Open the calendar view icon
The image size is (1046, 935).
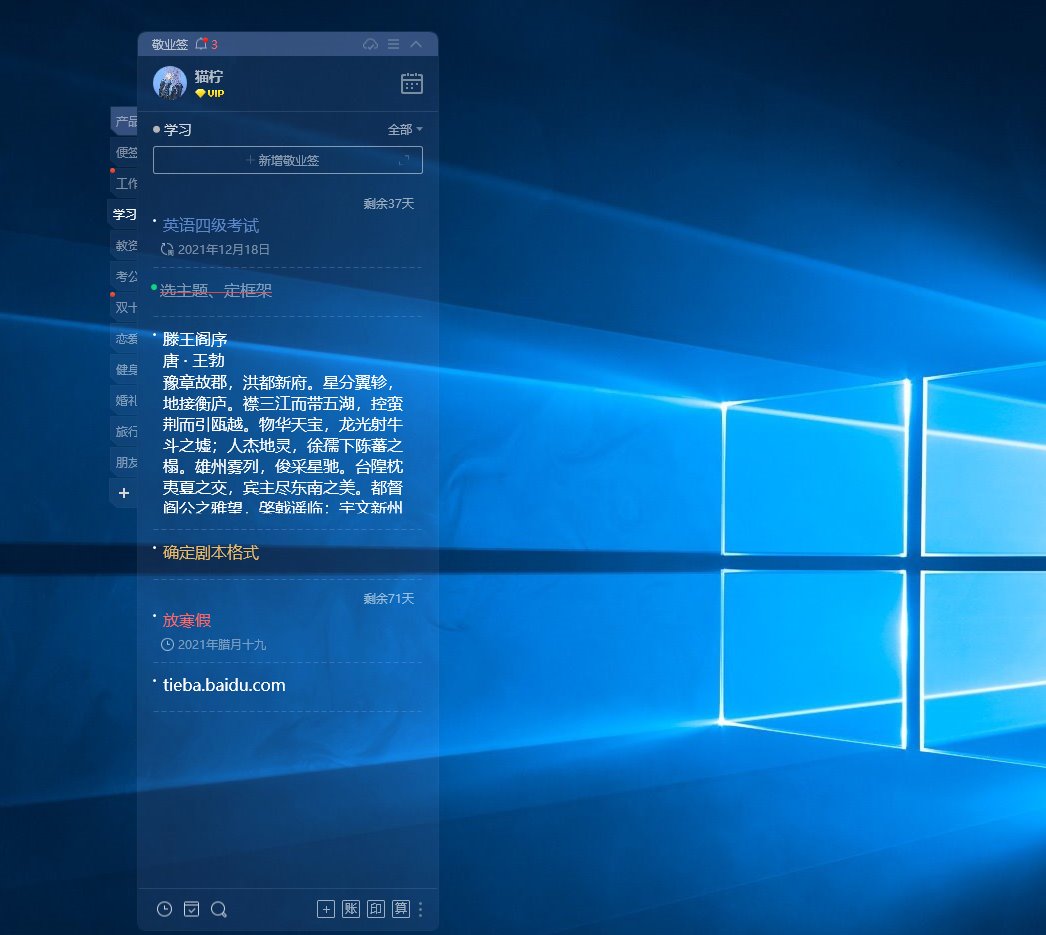(412, 83)
